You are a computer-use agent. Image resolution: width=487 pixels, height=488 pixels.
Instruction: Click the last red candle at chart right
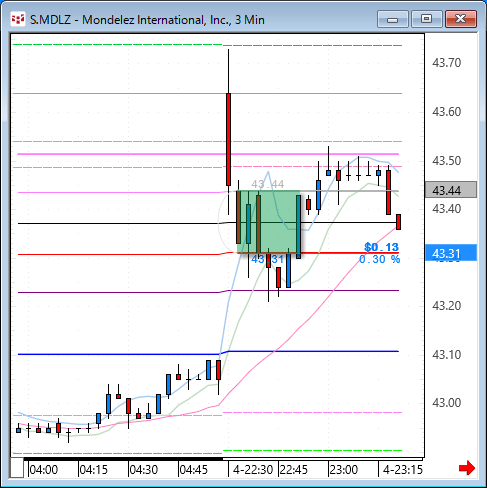point(398,222)
